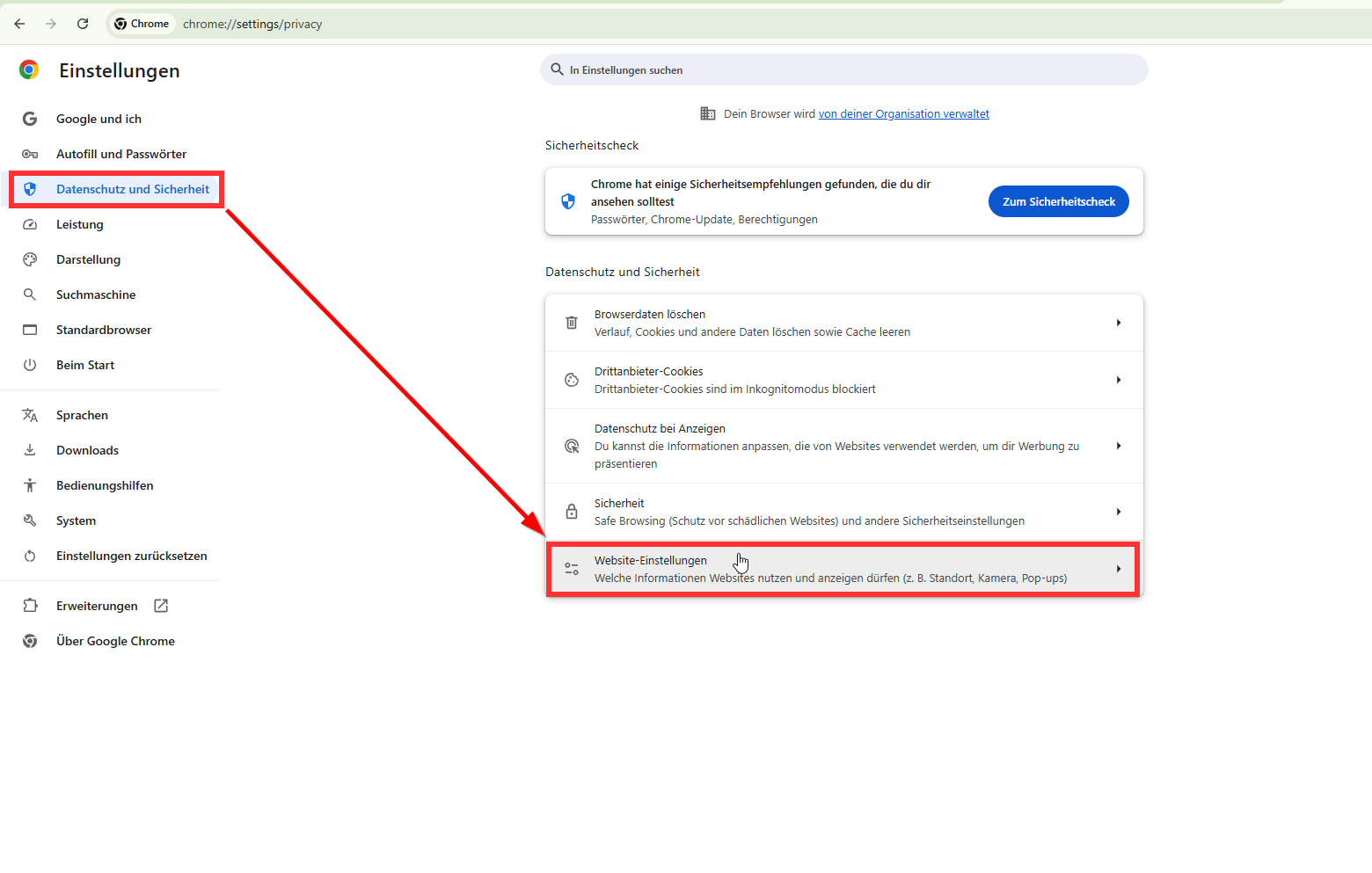Click the Chrome icon for Über Google Chrome
Viewport: 1372px width, 873px height.
click(x=30, y=641)
